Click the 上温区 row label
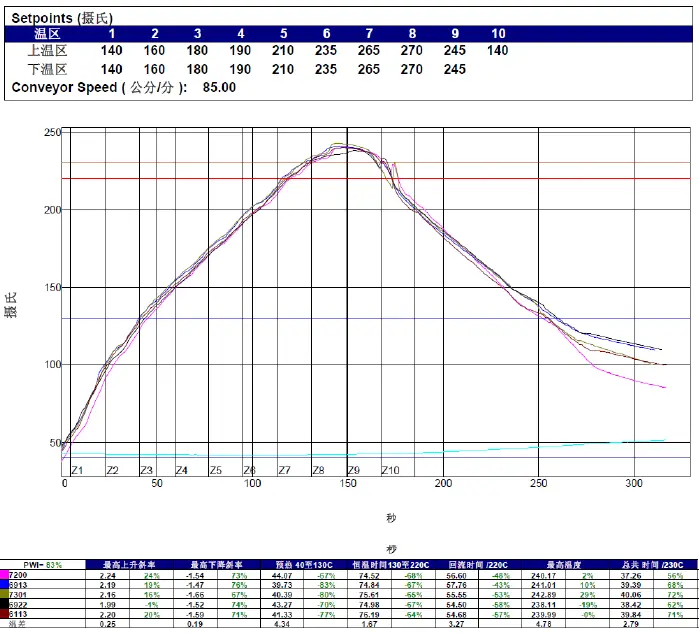The image size is (699, 633). pyautogui.click(x=47, y=50)
